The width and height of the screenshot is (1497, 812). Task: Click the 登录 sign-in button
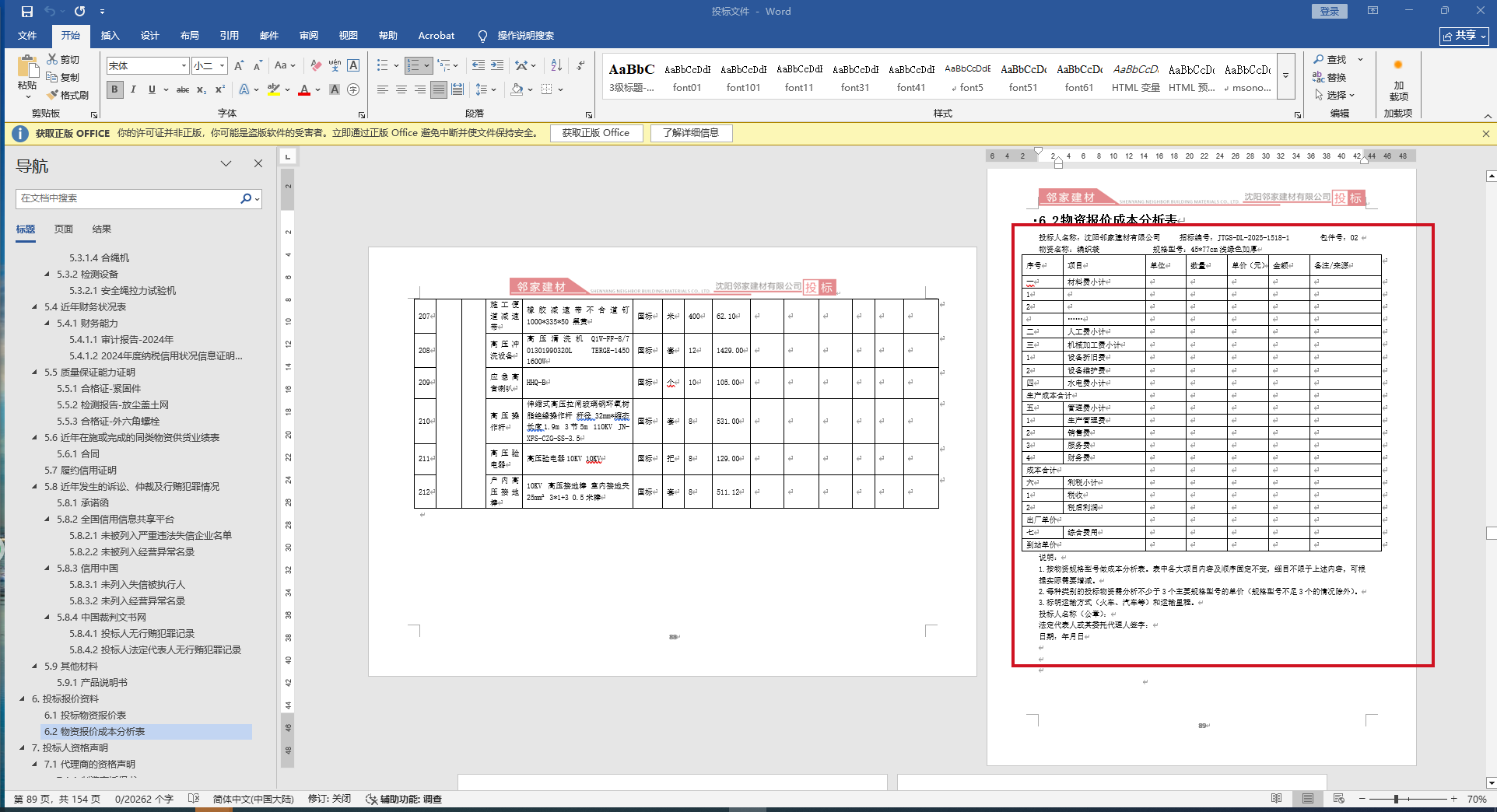(x=1330, y=11)
